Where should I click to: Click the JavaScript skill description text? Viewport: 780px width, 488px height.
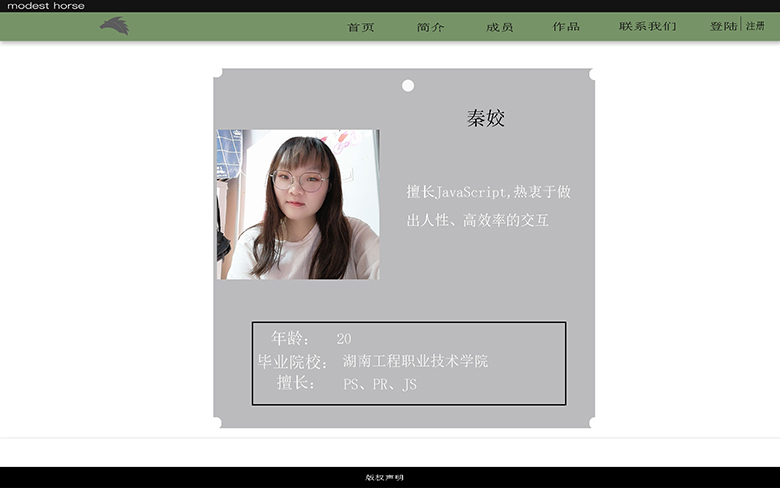coord(488,206)
